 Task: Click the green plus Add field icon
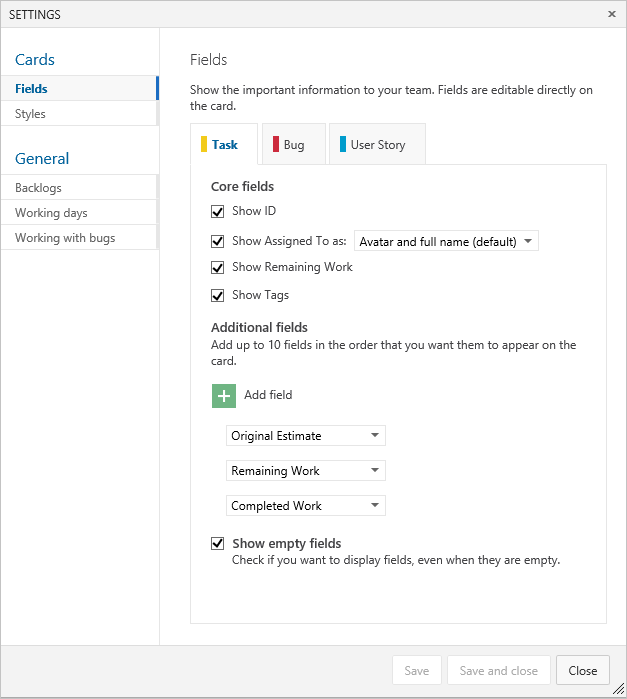pos(223,396)
